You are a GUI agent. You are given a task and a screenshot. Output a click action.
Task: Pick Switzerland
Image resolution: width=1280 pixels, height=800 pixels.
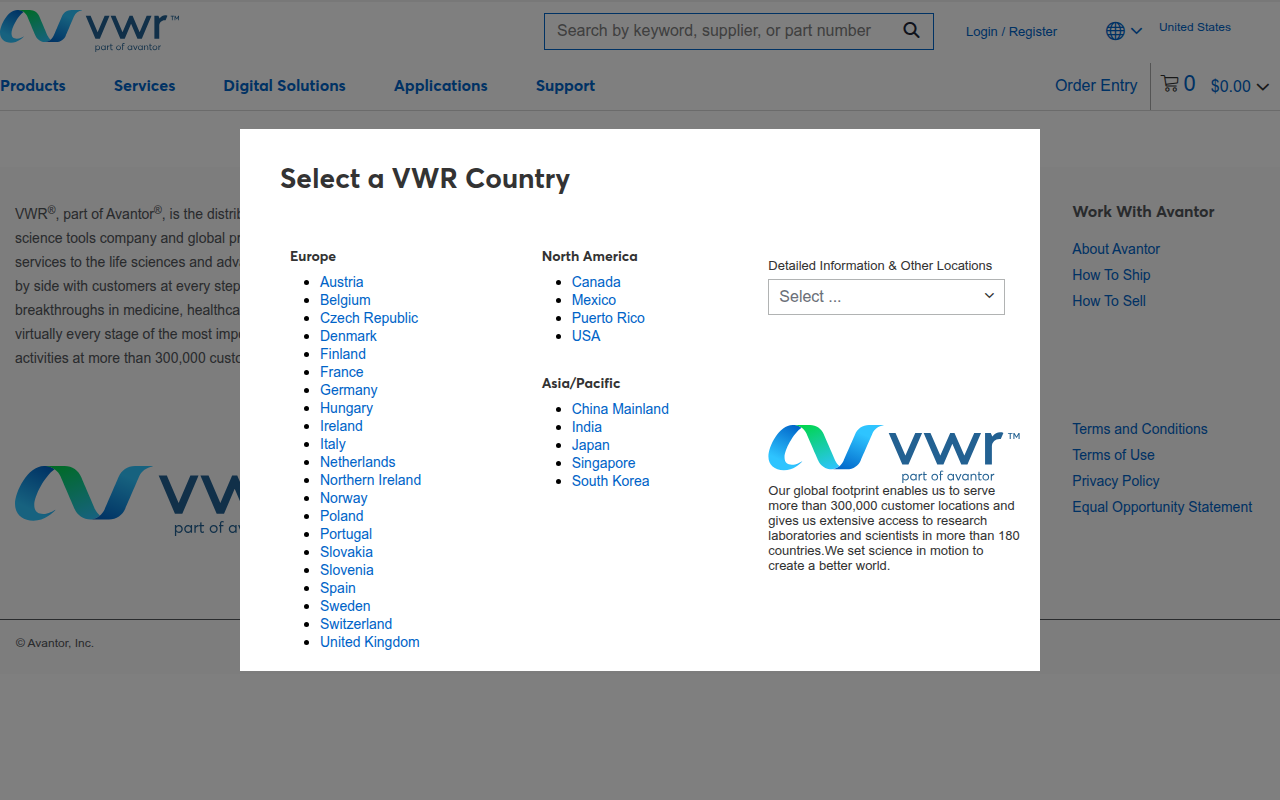click(356, 624)
